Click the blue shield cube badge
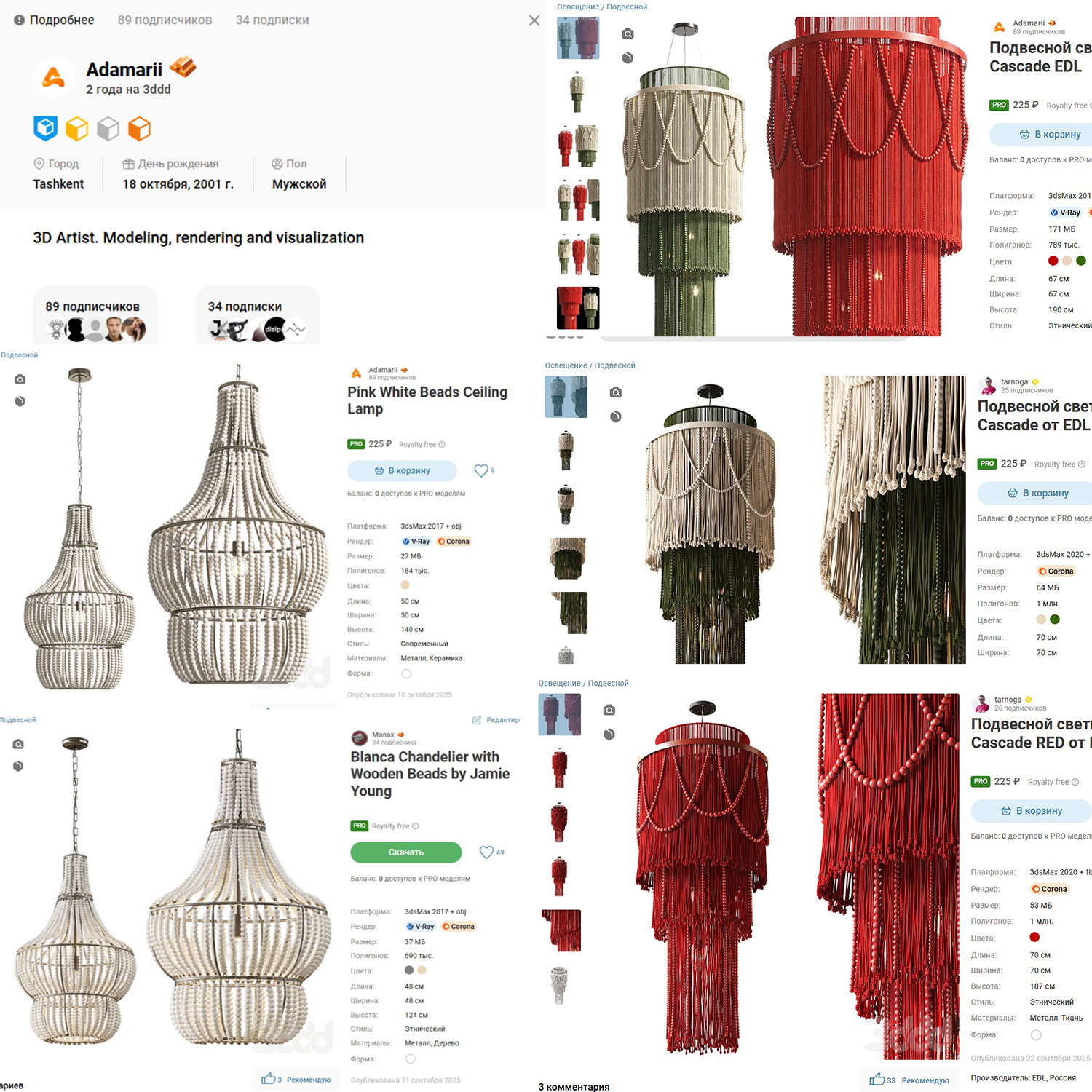Screen dimensions: 1092x1092 46,128
